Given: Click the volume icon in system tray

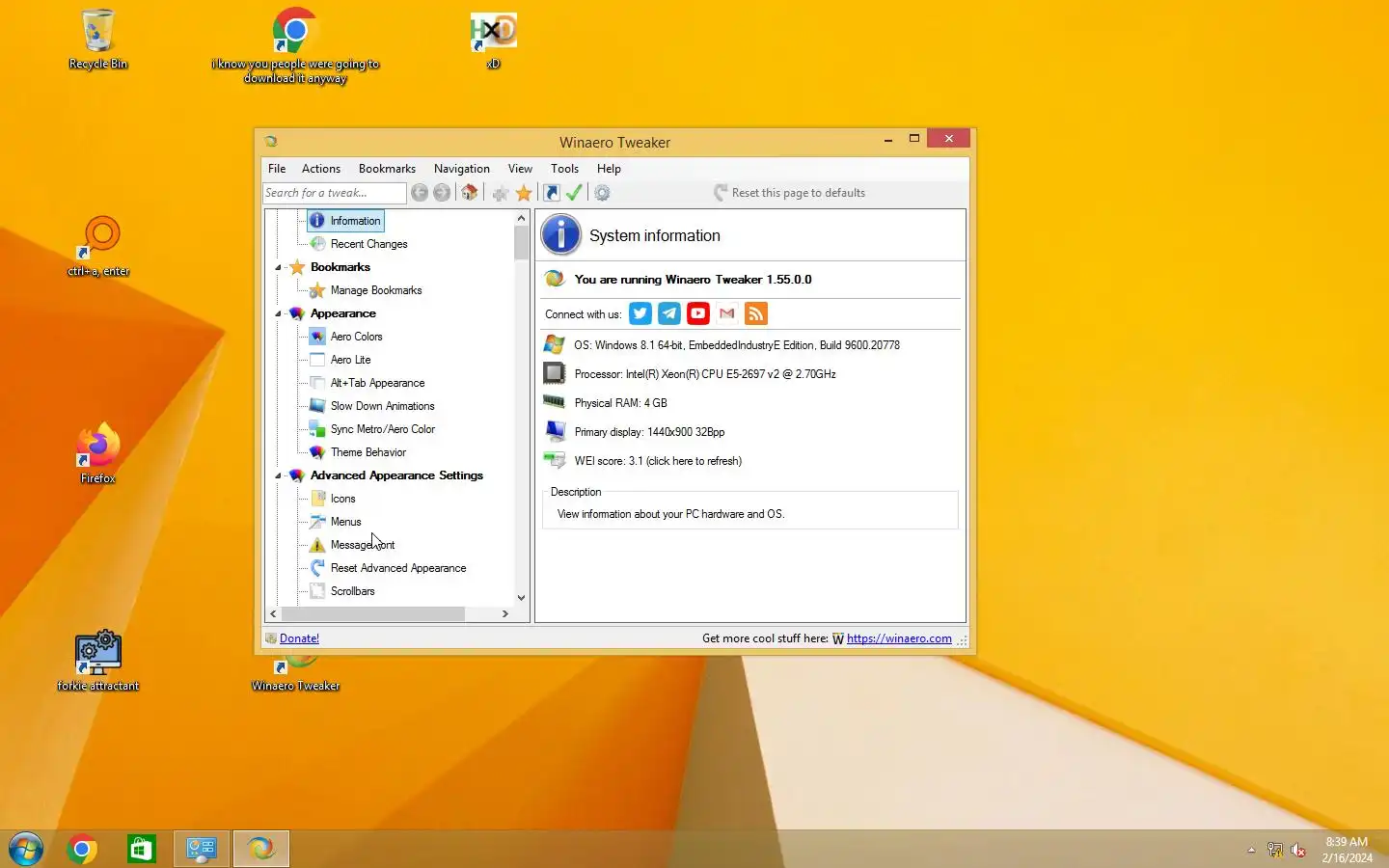Looking at the screenshot, I should tap(1298, 850).
